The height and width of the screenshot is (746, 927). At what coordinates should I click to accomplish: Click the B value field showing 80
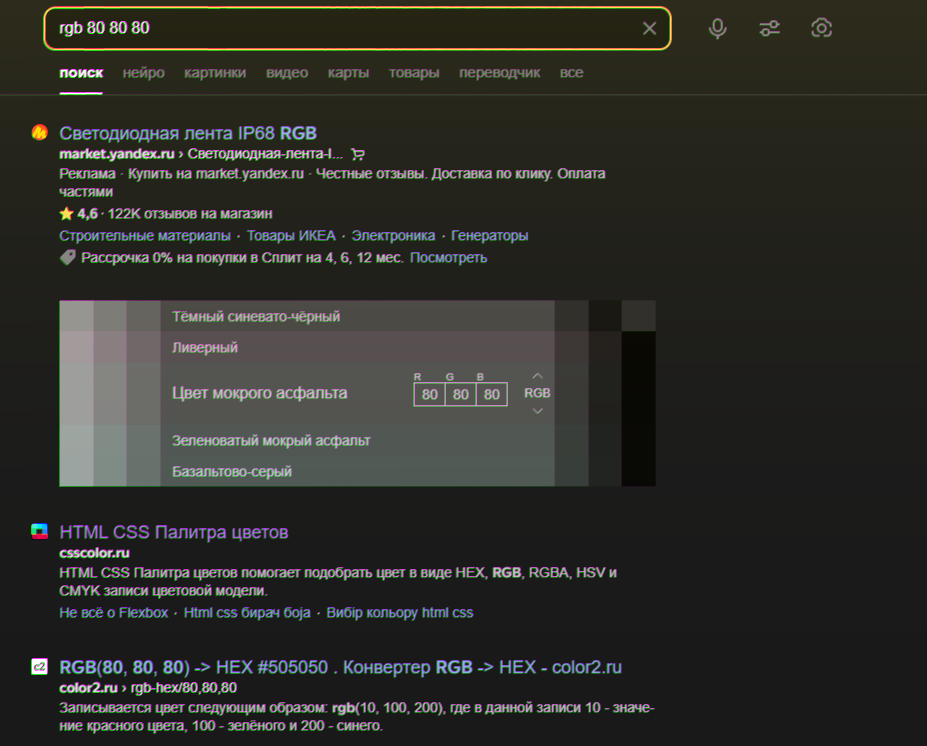[492, 394]
